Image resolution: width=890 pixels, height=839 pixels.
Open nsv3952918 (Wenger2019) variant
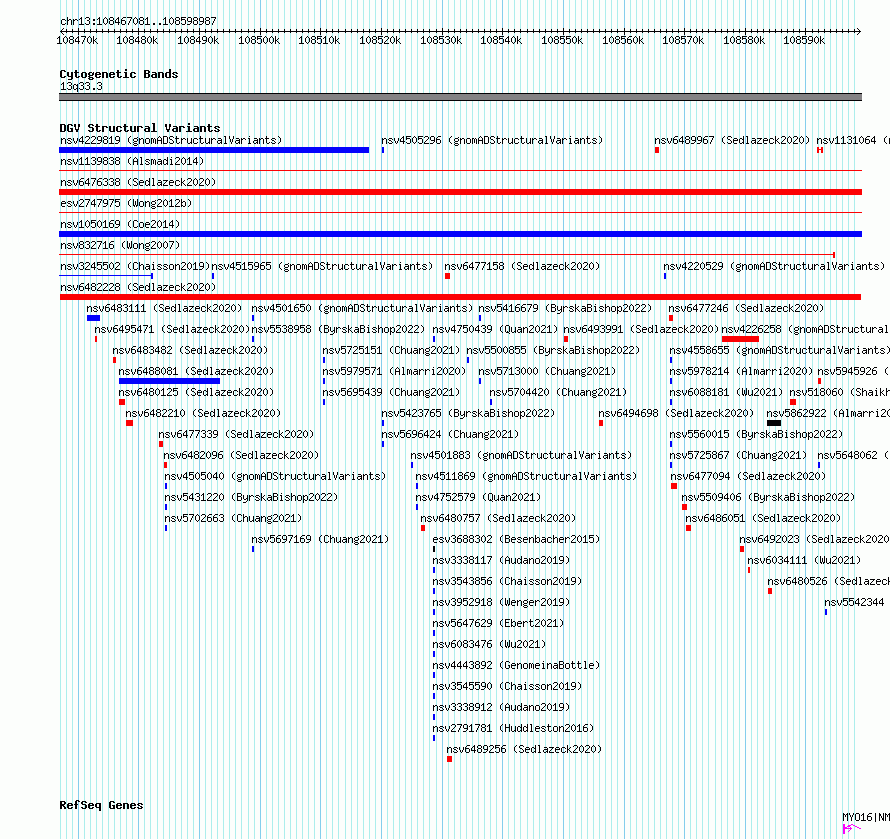501,602
